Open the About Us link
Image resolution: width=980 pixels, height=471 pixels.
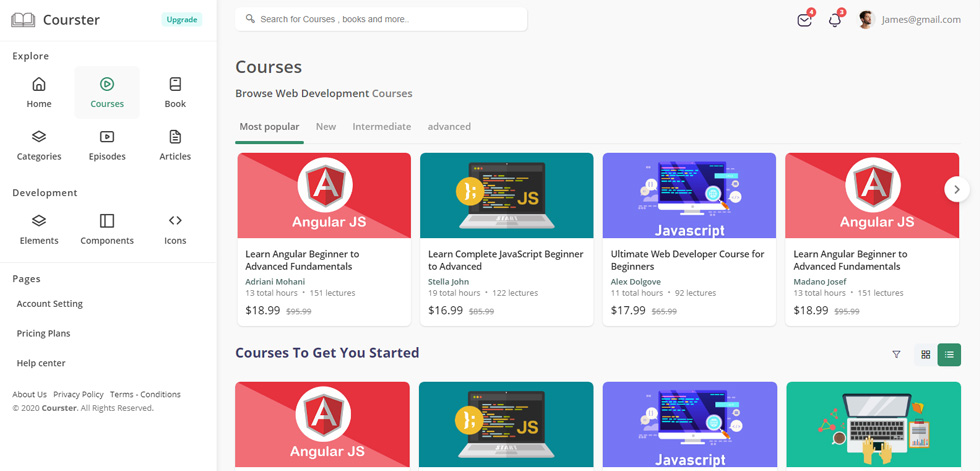[29, 394]
